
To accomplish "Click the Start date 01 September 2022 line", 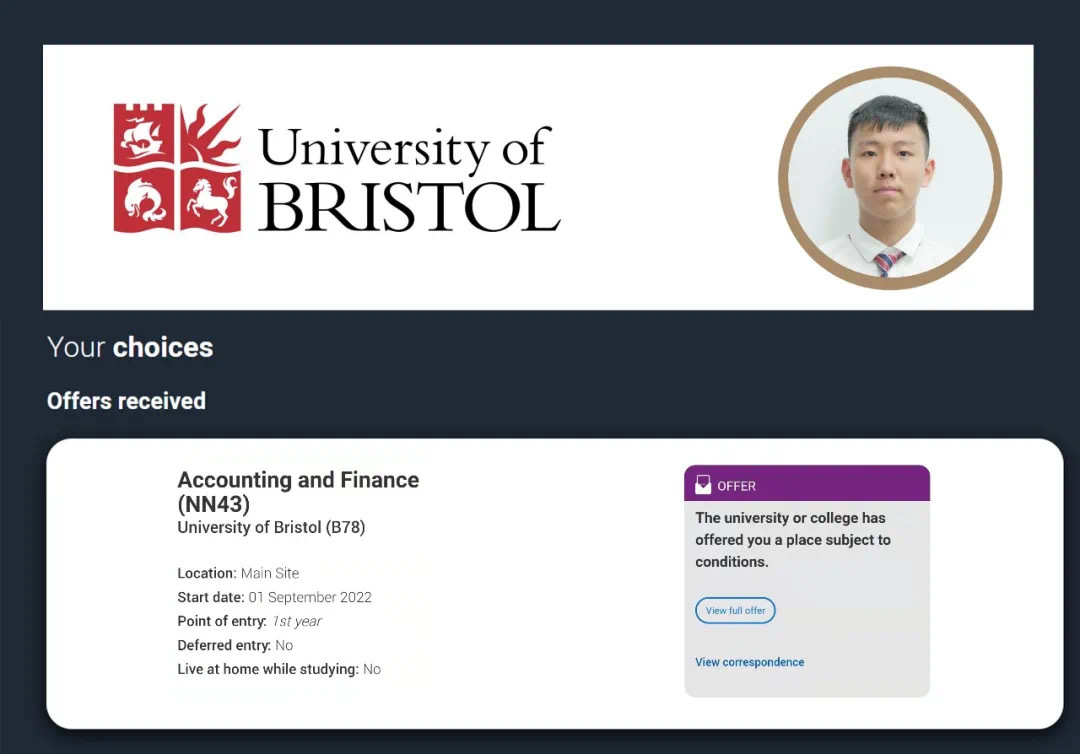I will pyautogui.click(x=274, y=597).
